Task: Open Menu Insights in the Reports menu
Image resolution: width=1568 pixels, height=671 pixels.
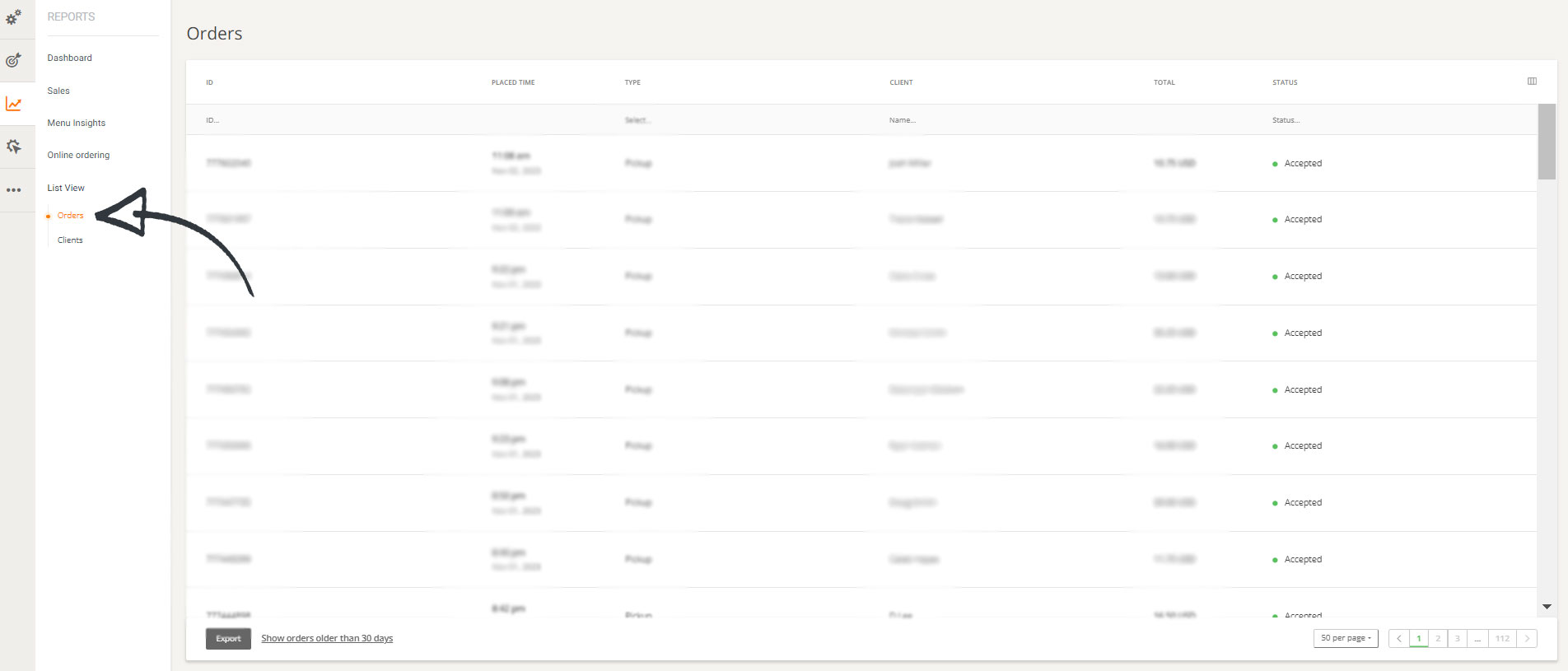Action: coord(77,123)
